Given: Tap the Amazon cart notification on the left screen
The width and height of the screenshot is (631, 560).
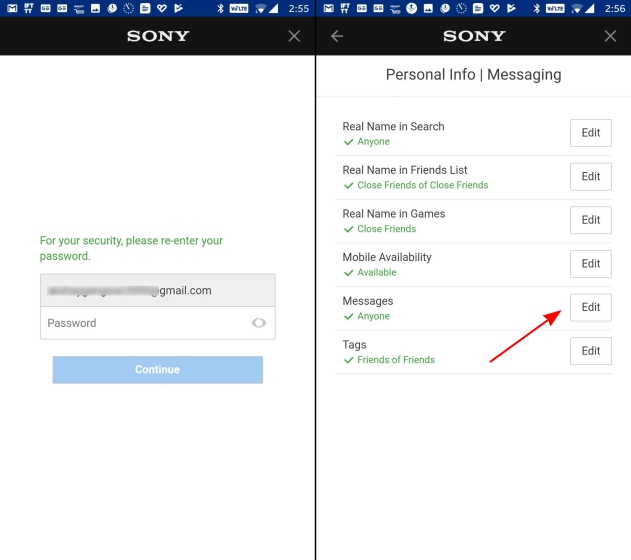Looking at the screenshot, I should pyautogui.click(x=78, y=8).
